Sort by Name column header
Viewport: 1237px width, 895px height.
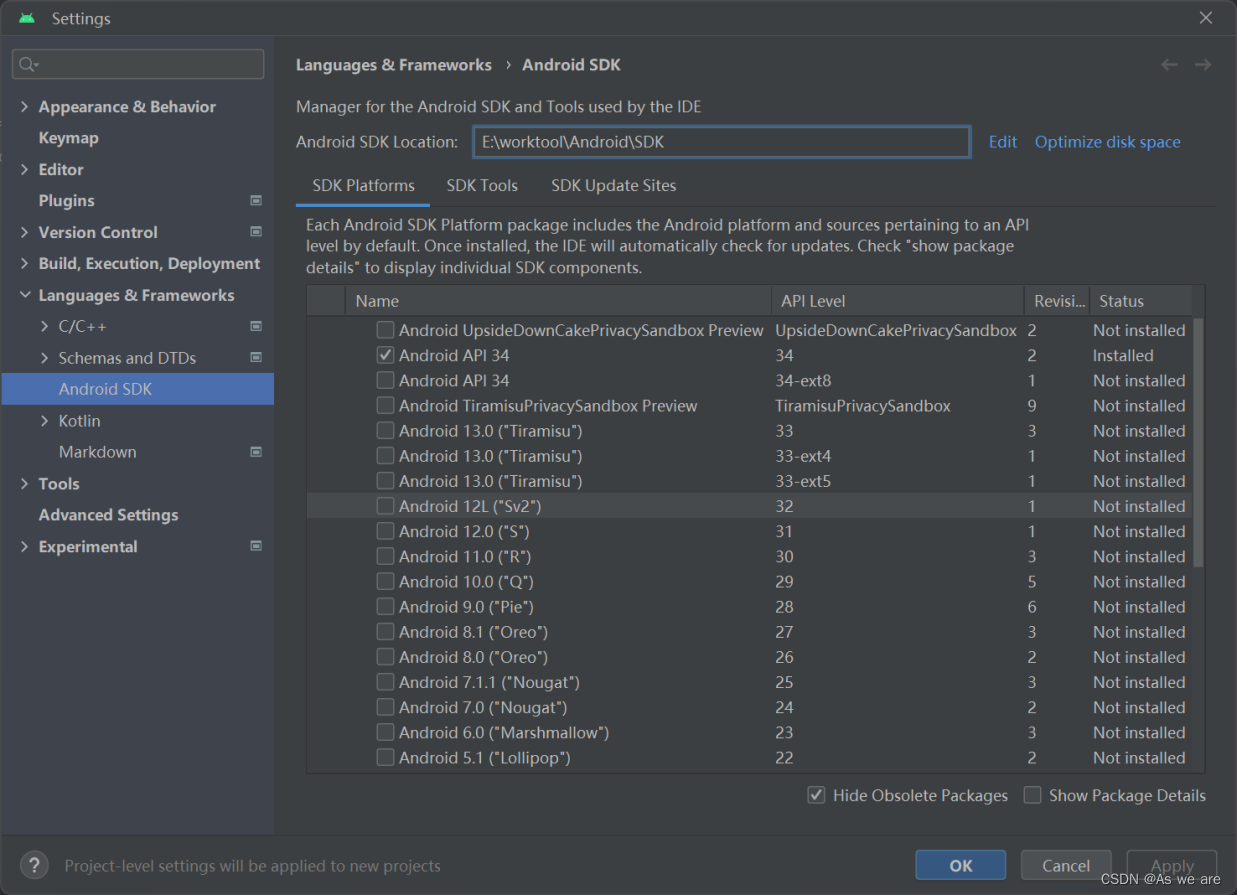tap(558, 301)
